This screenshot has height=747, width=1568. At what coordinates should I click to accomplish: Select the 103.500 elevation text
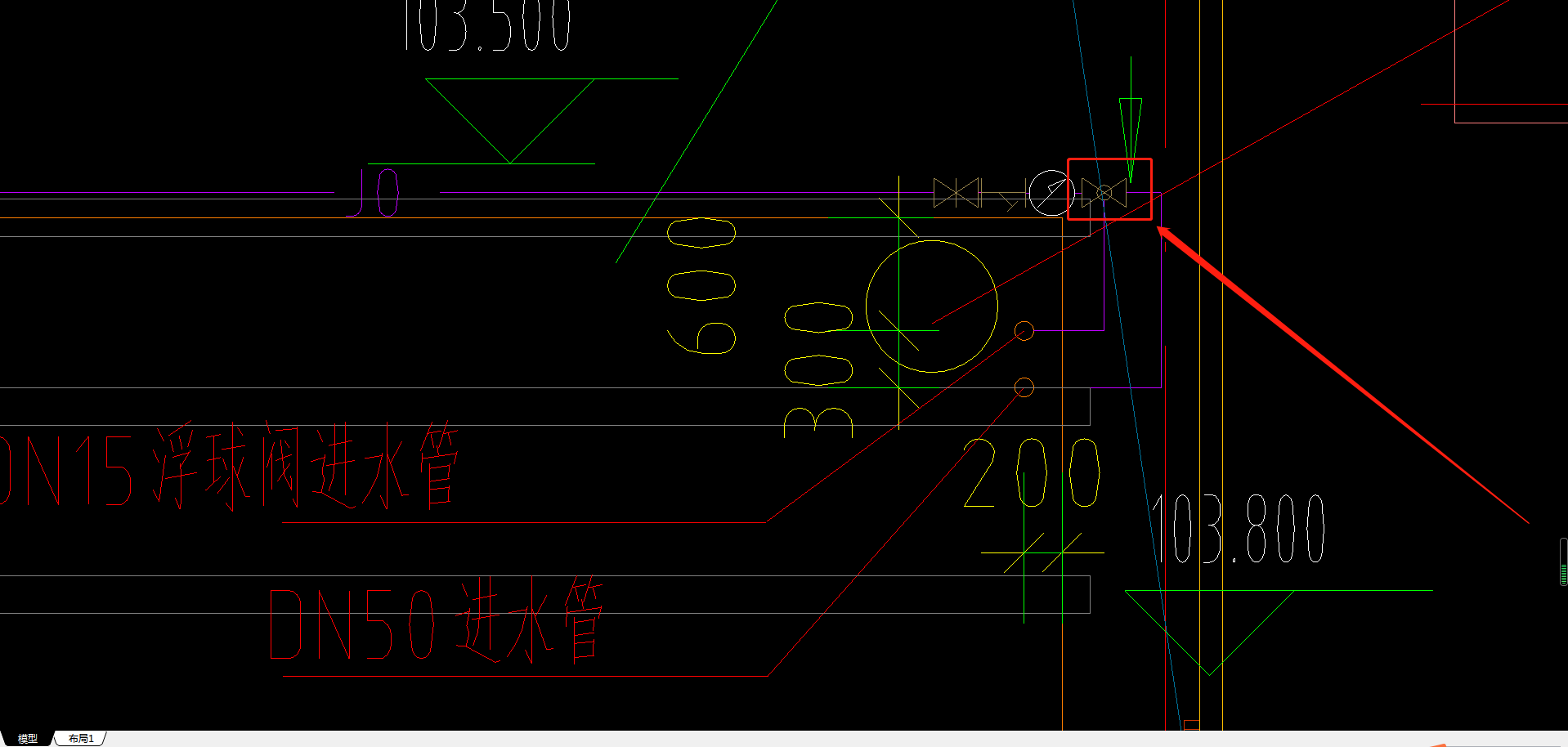point(487,25)
